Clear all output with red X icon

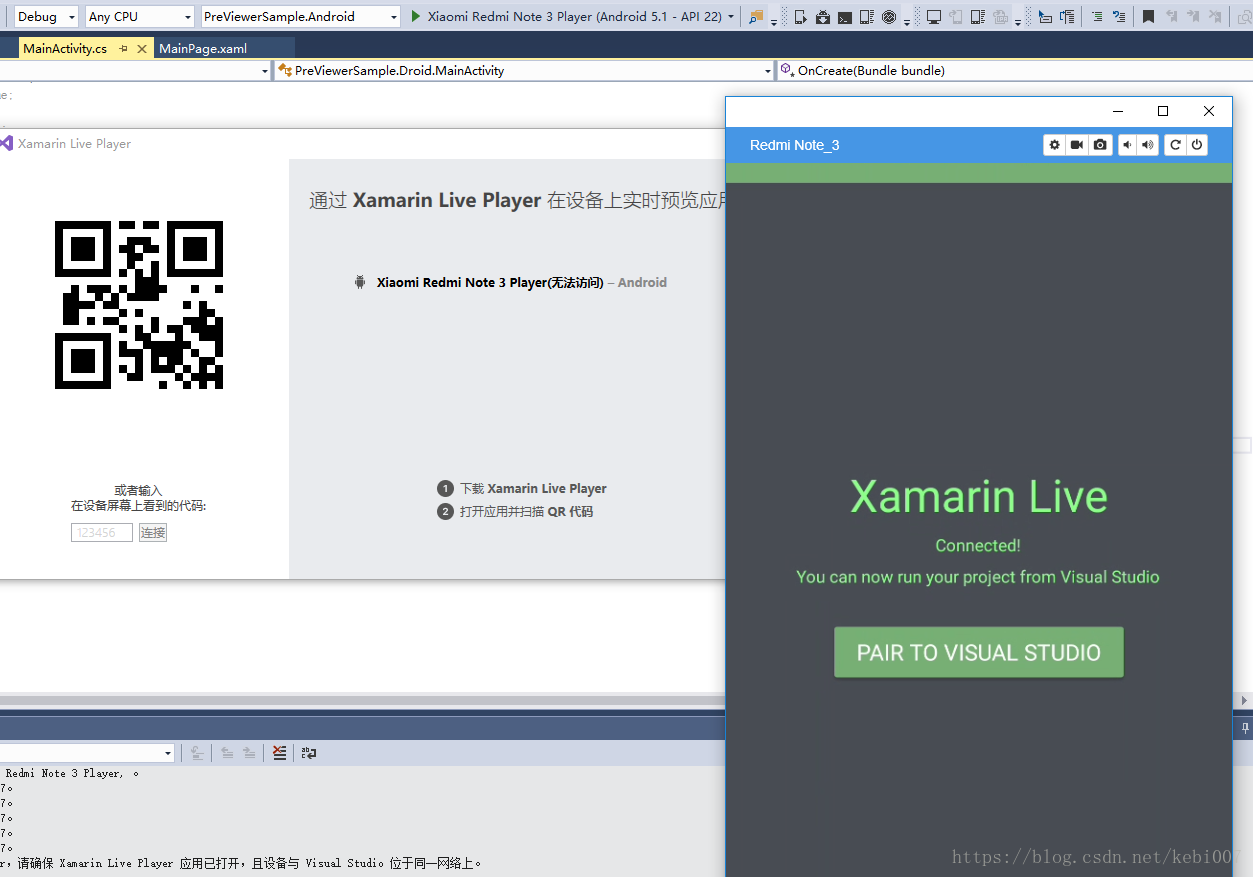point(279,753)
